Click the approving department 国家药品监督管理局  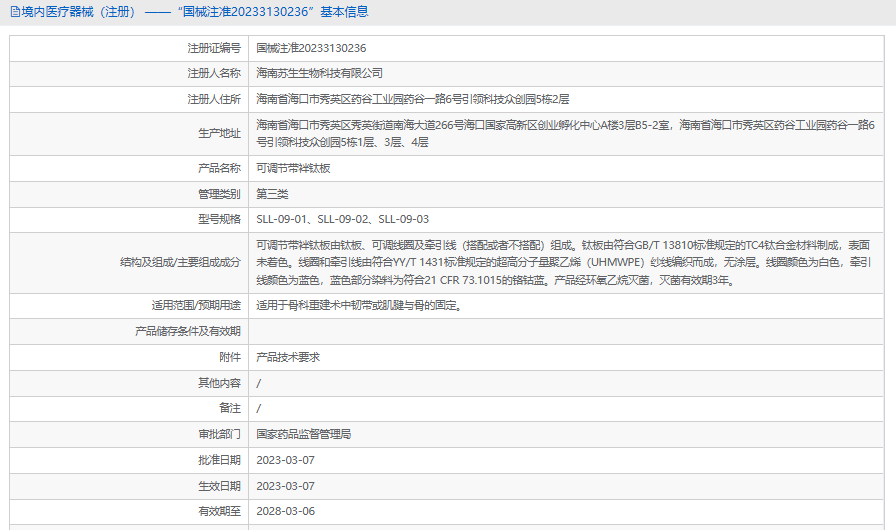pyautogui.click(x=303, y=434)
